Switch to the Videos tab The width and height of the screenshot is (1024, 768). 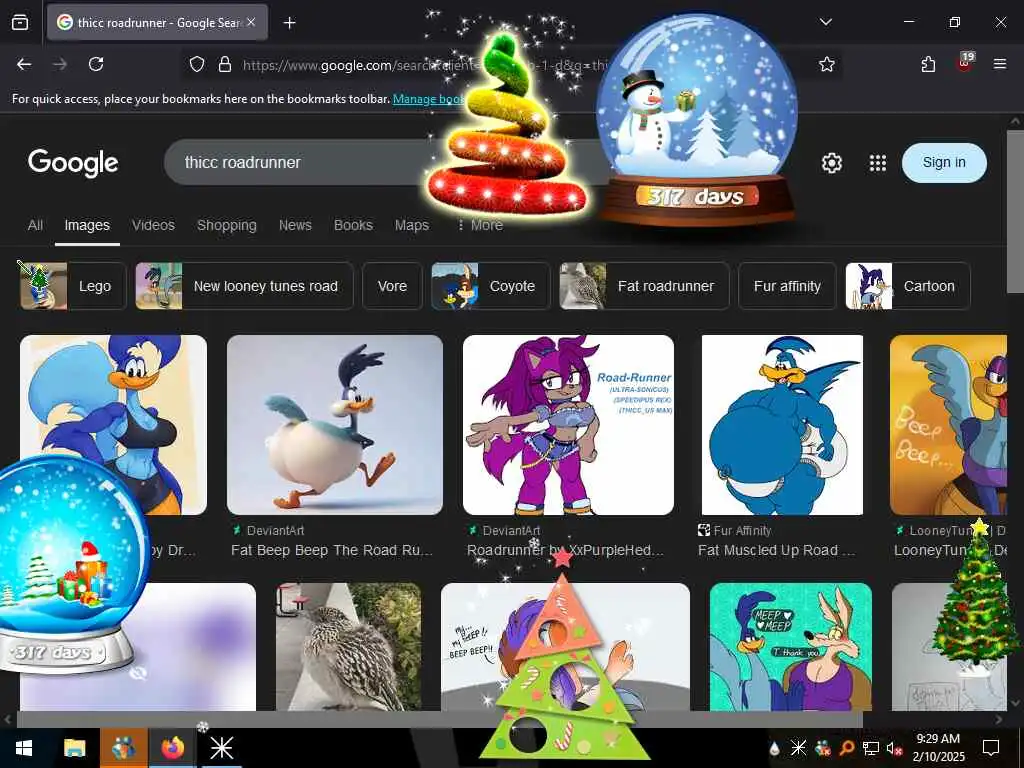tap(153, 225)
